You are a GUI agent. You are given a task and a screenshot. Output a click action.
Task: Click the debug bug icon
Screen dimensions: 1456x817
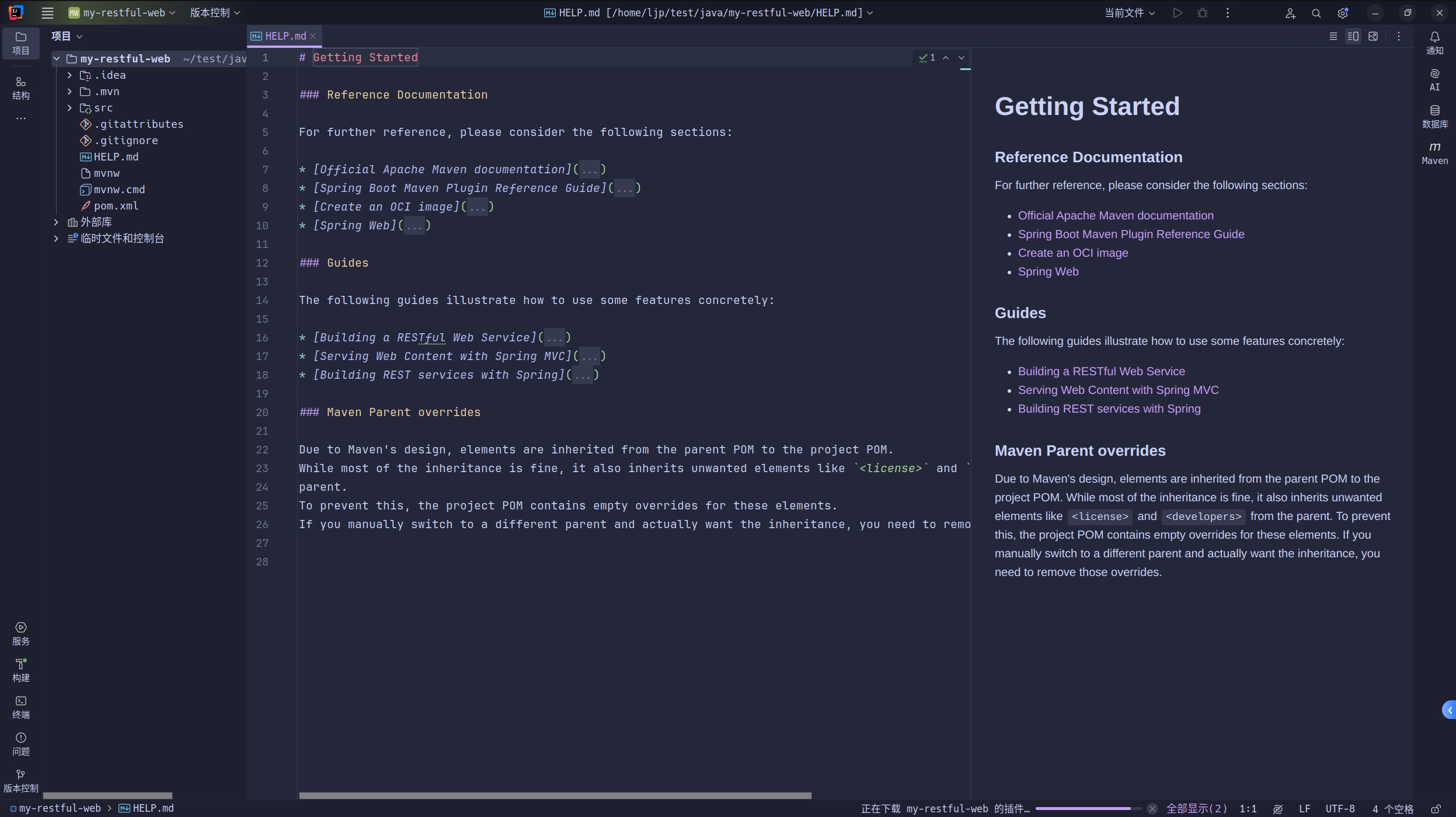click(1202, 13)
